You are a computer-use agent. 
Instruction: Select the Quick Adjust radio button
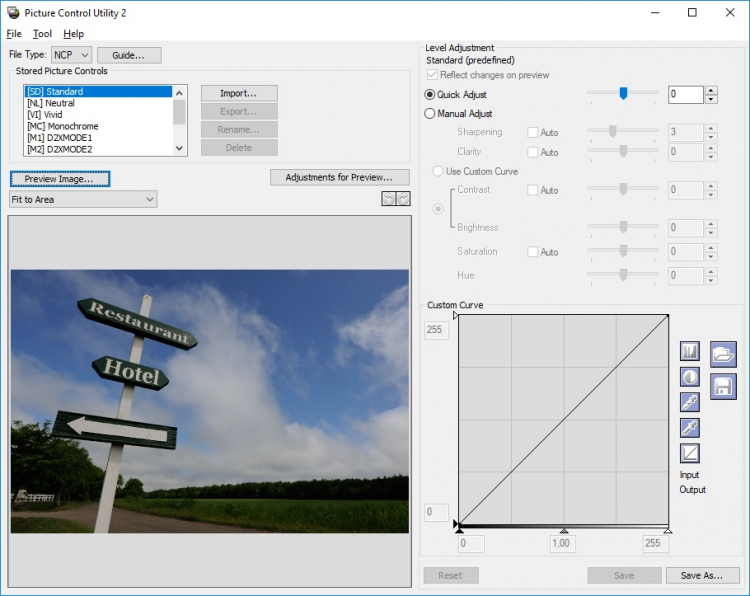(430, 95)
